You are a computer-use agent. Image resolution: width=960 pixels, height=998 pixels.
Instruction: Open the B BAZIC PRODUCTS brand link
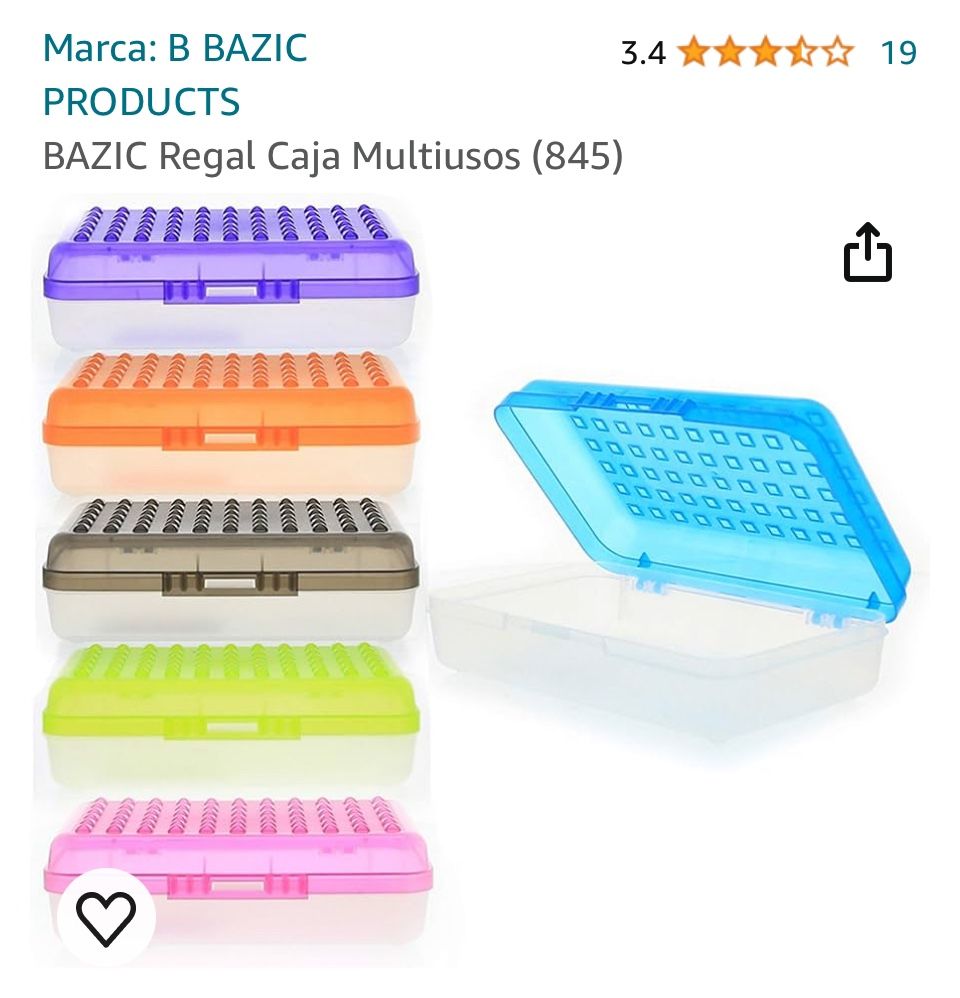click(x=175, y=74)
